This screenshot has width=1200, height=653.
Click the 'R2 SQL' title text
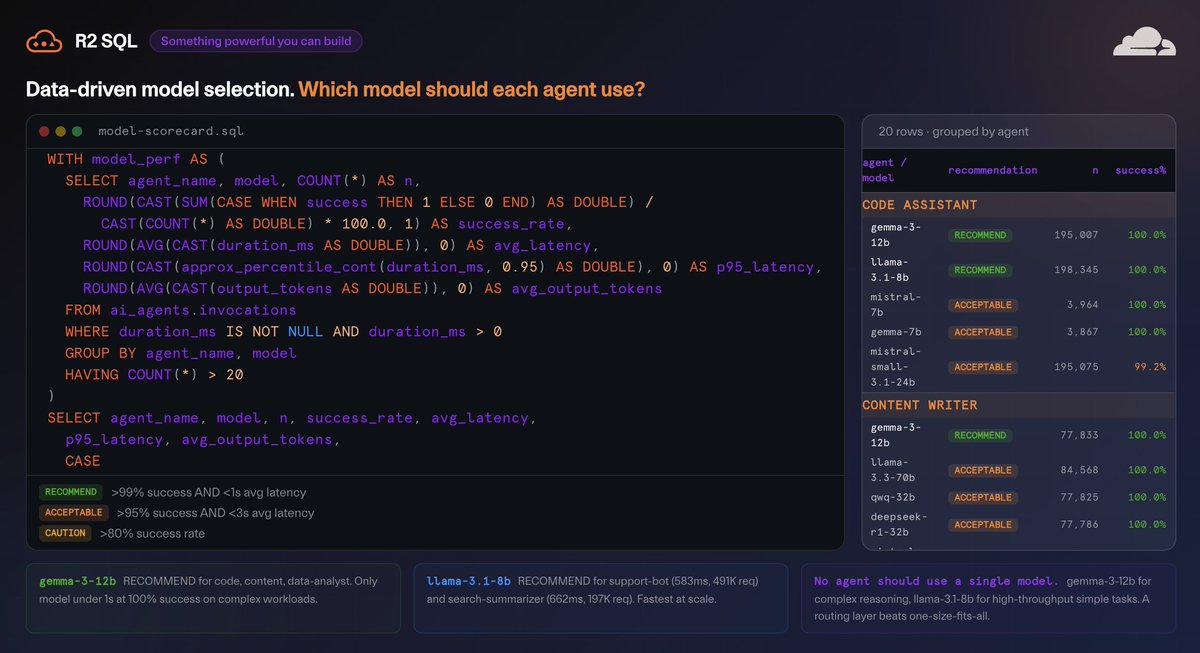(x=106, y=42)
